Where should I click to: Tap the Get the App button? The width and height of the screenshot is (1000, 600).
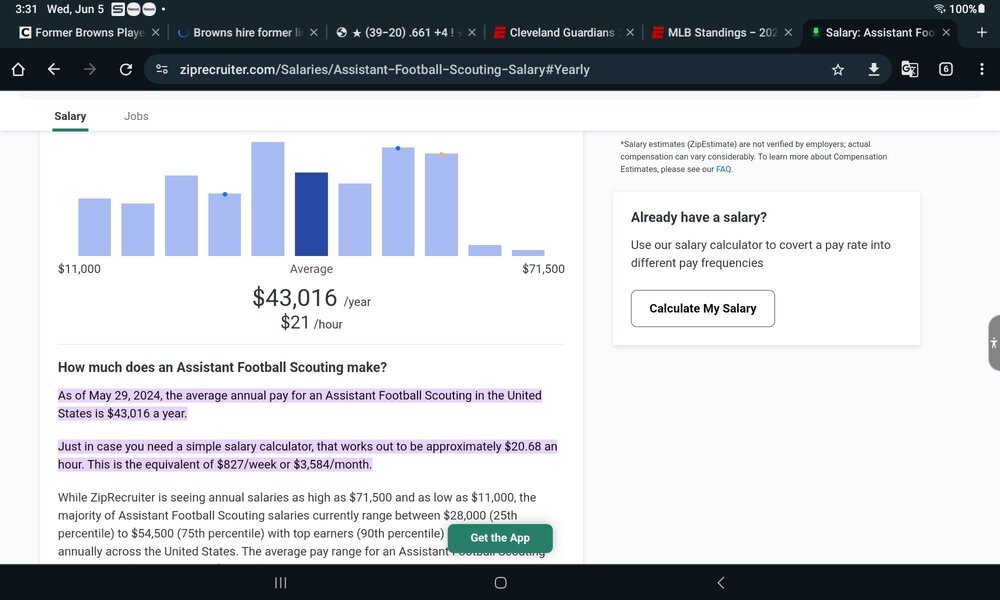click(500, 538)
